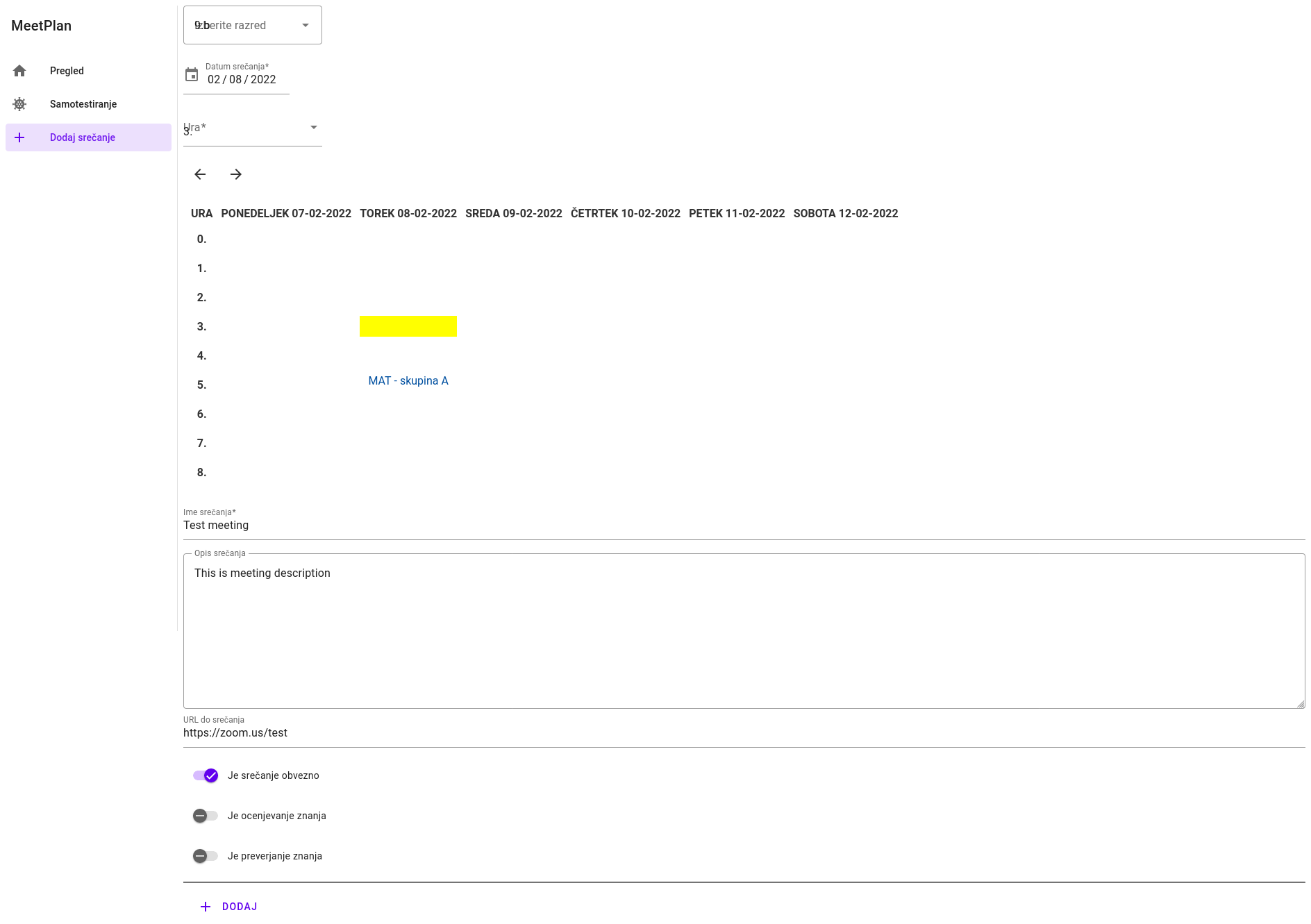The width and height of the screenshot is (1311, 924).
Task: Open Samotestiranje in the sidebar
Action: pos(88,104)
